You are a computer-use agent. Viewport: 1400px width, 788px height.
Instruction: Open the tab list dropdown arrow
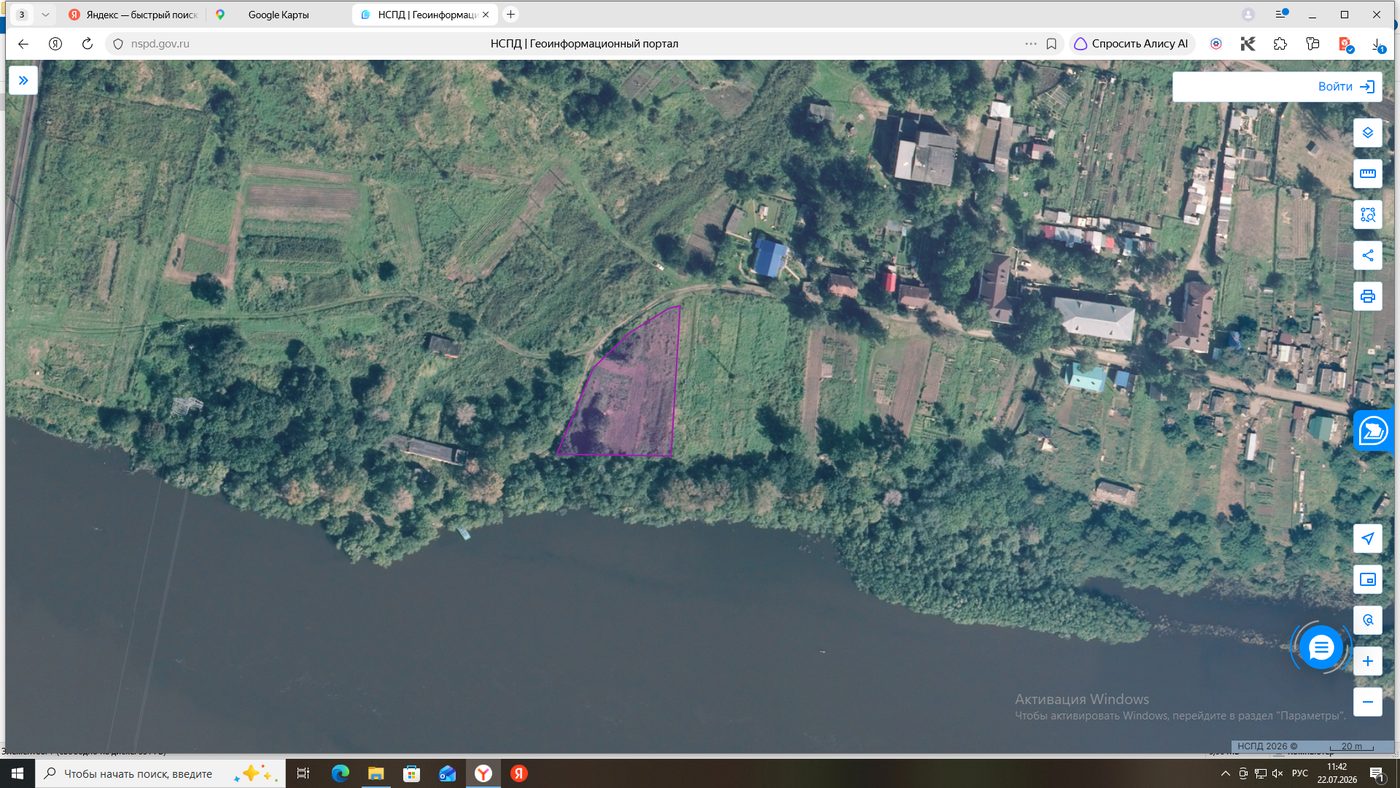coord(45,15)
